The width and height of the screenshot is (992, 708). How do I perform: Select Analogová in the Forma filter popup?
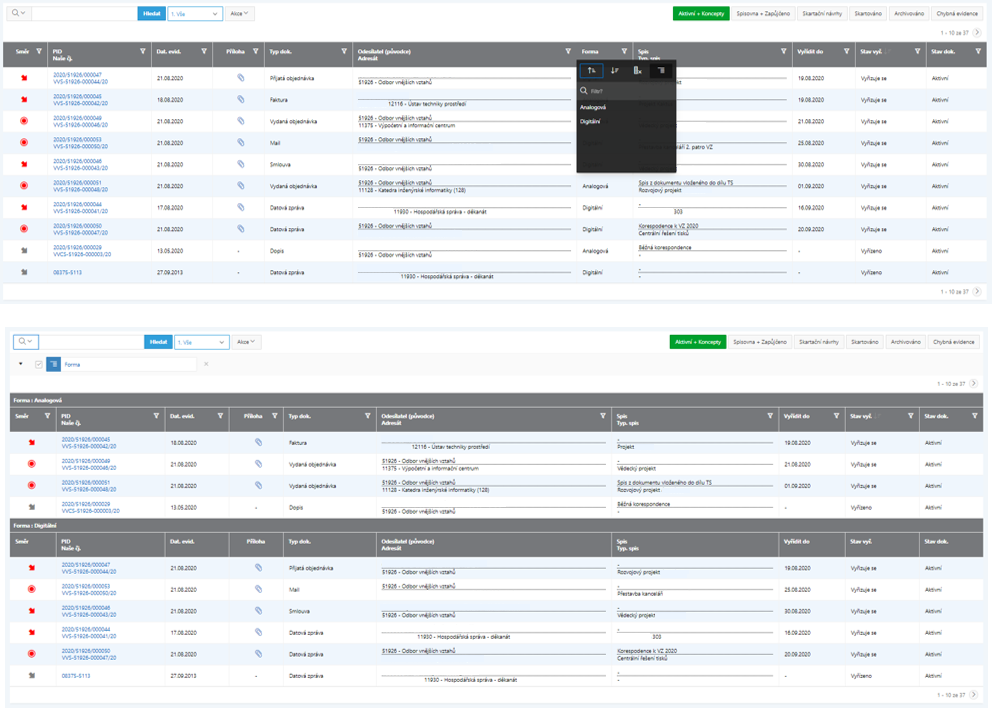(593, 108)
